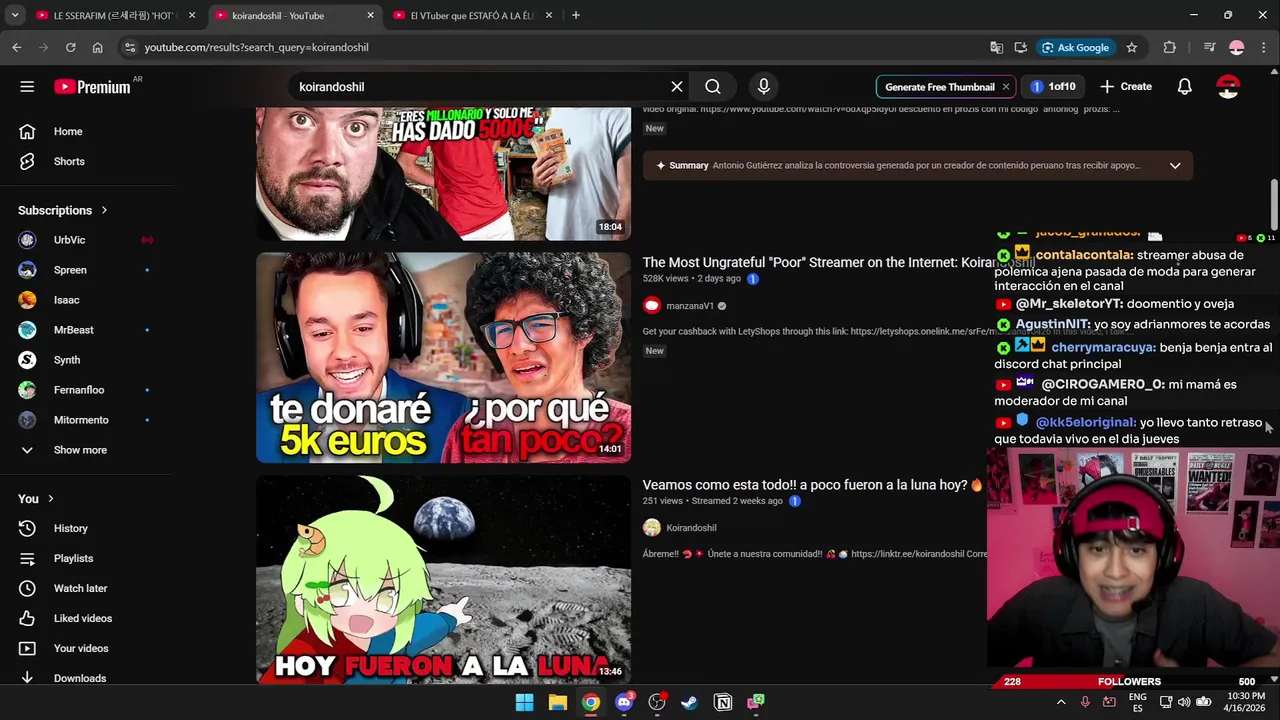Open MrBeast subscription channel
The image size is (1280, 720).
click(73, 331)
